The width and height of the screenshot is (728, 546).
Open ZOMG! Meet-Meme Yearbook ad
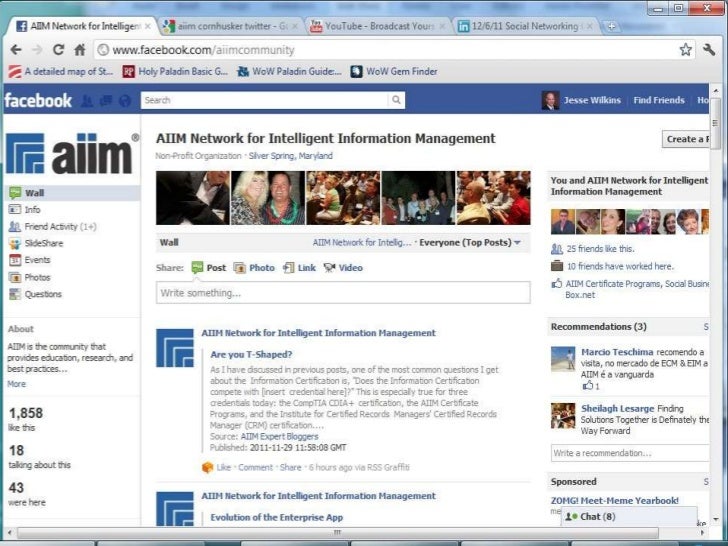pyautogui.click(x=614, y=500)
